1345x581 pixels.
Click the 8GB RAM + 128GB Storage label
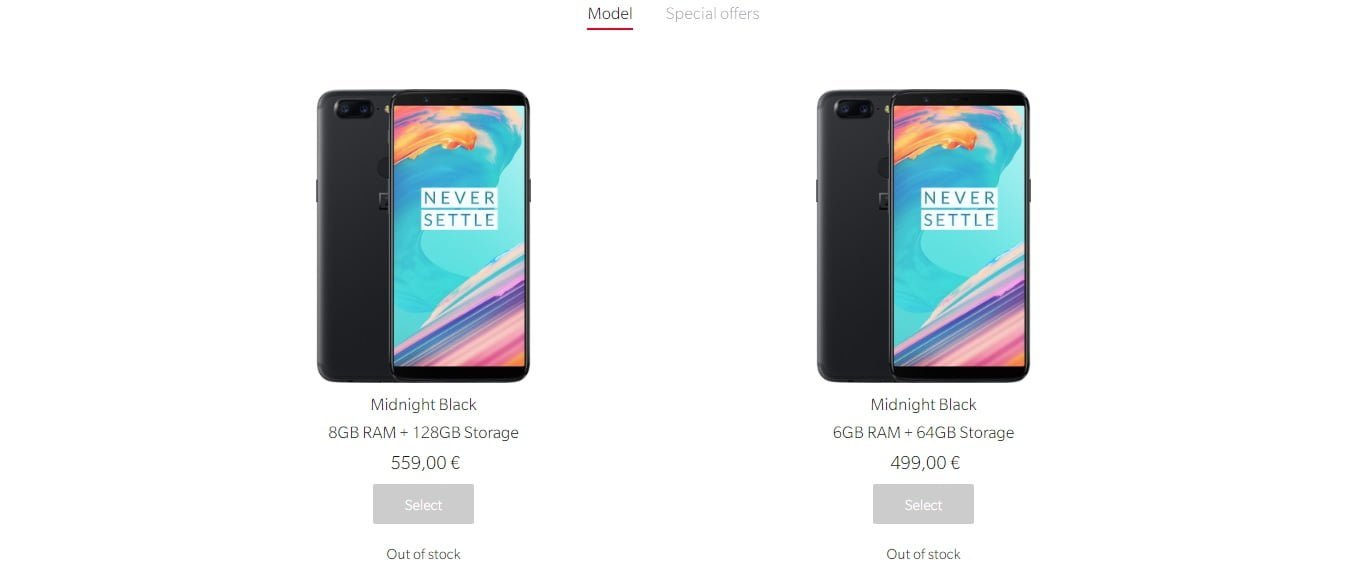click(x=423, y=433)
